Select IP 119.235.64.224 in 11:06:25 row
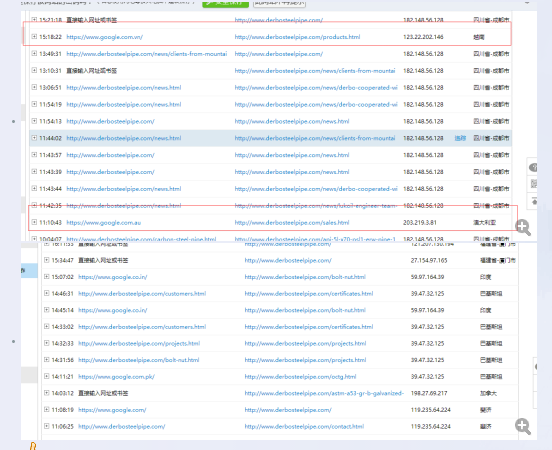552x450 pixels. (x=431, y=426)
